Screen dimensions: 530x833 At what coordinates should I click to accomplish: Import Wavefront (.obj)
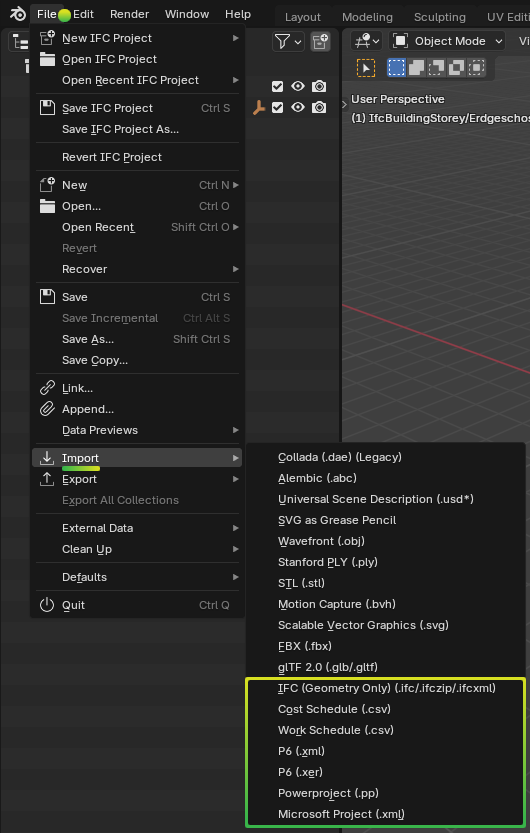[x=386, y=541]
